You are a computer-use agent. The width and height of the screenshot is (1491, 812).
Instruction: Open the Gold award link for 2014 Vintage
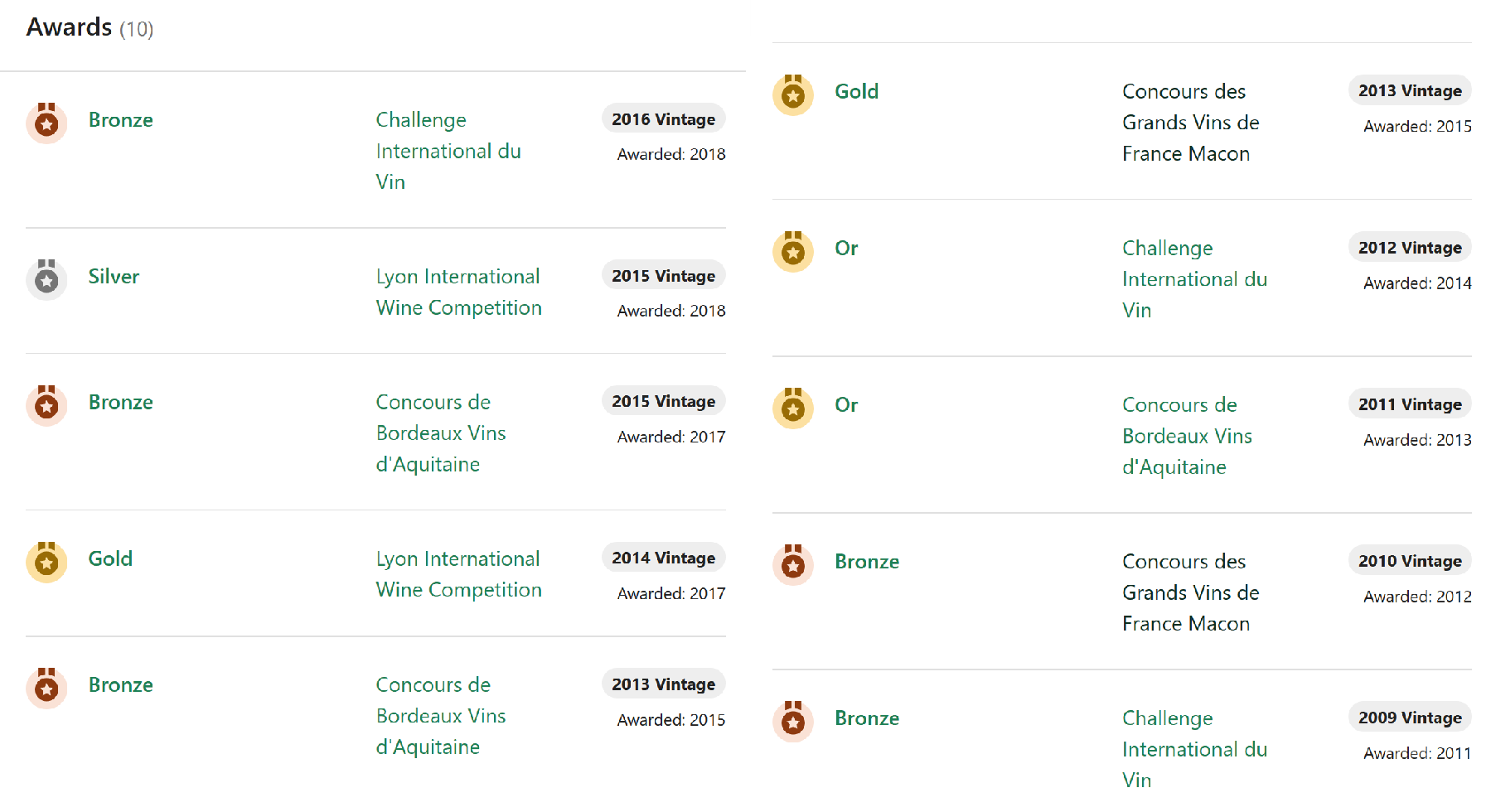[110, 558]
